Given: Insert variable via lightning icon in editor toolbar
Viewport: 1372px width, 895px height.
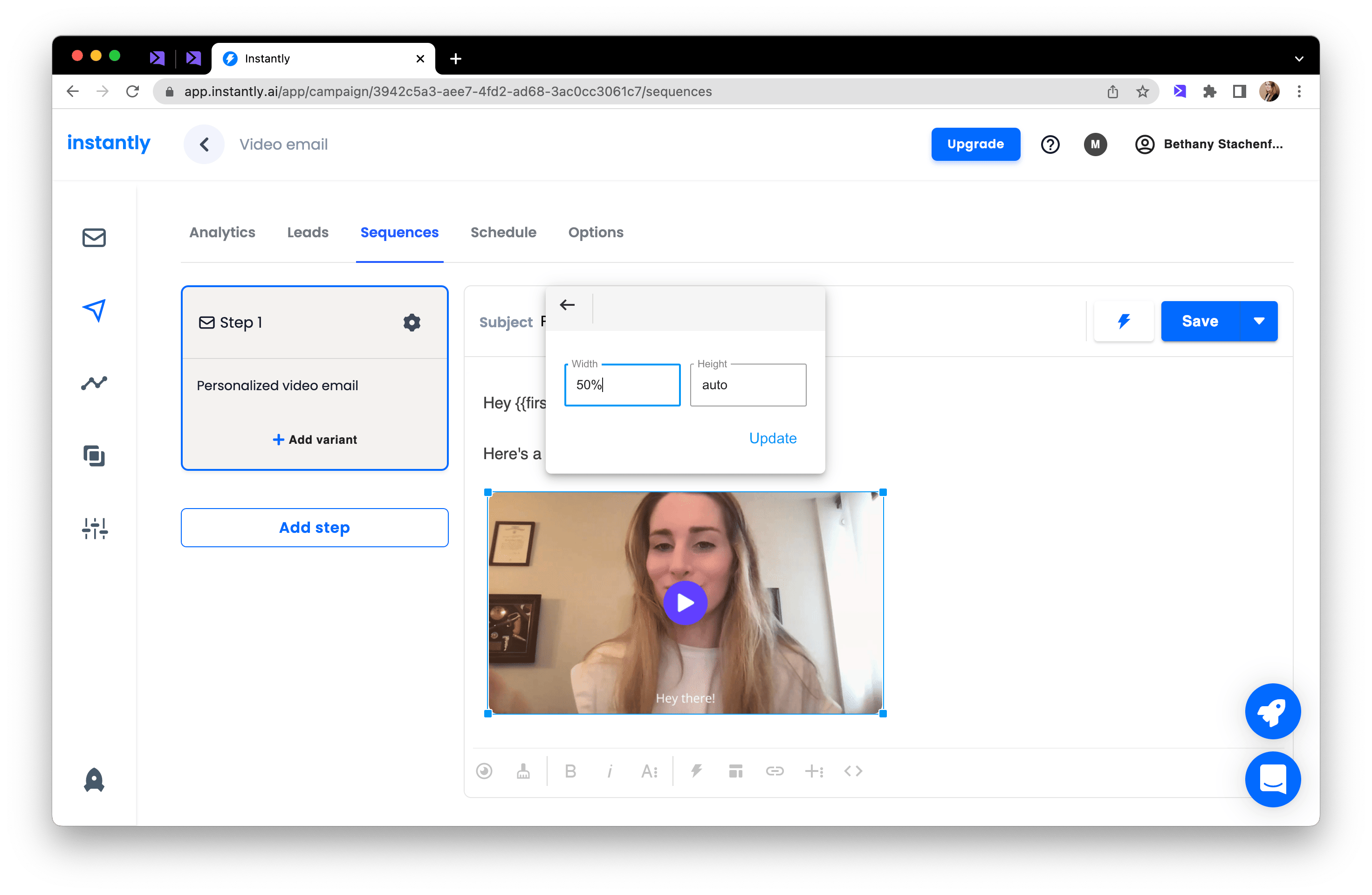Looking at the screenshot, I should click(696, 771).
